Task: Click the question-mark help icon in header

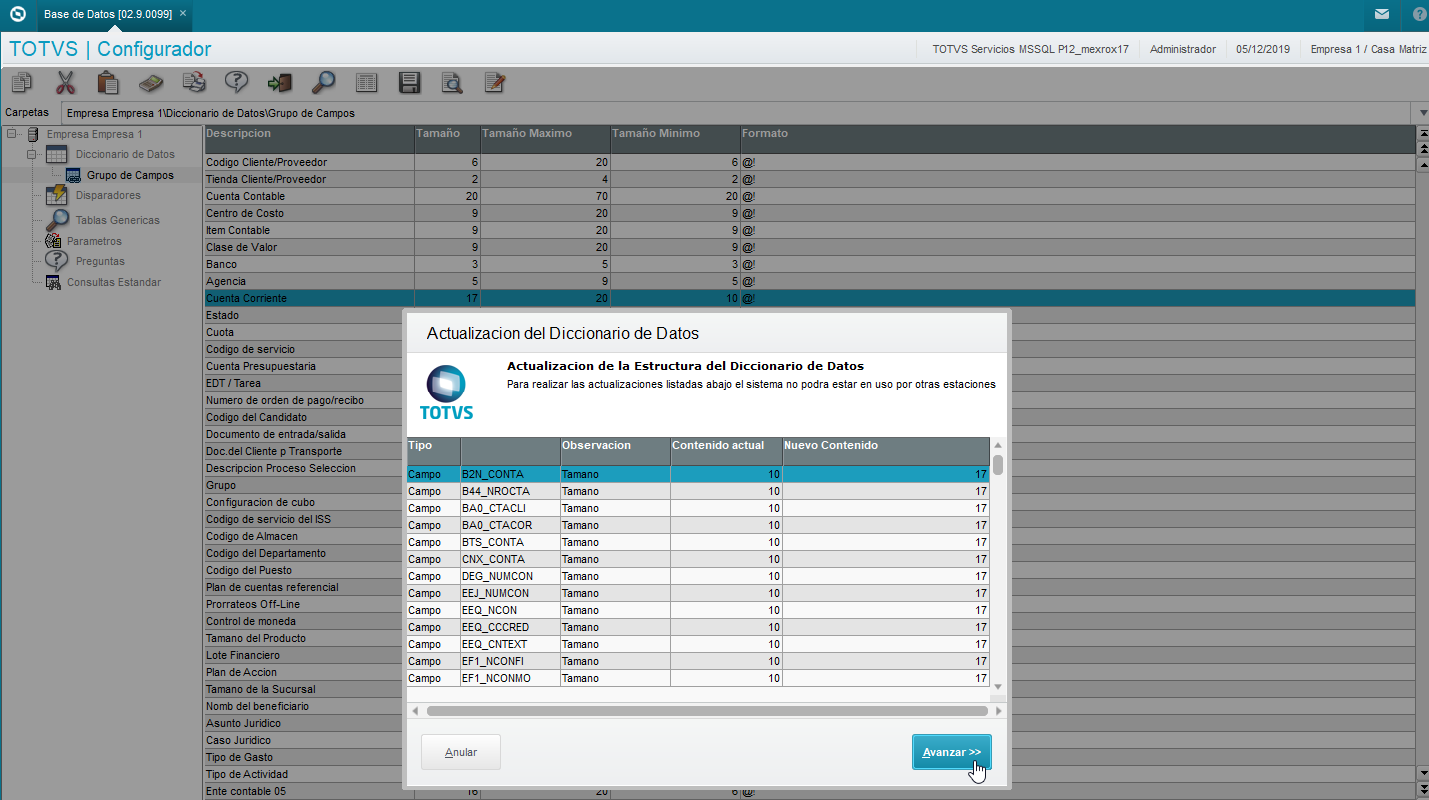Action: (1419, 15)
